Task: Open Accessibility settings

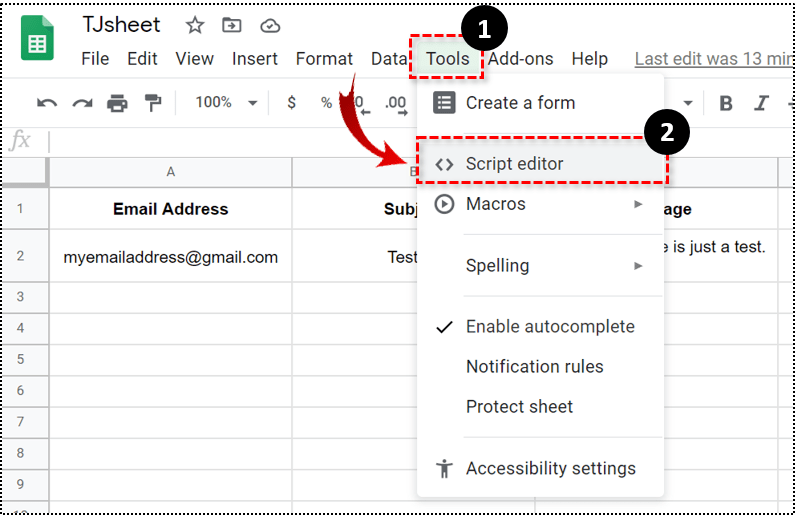Action: (550, 468)
